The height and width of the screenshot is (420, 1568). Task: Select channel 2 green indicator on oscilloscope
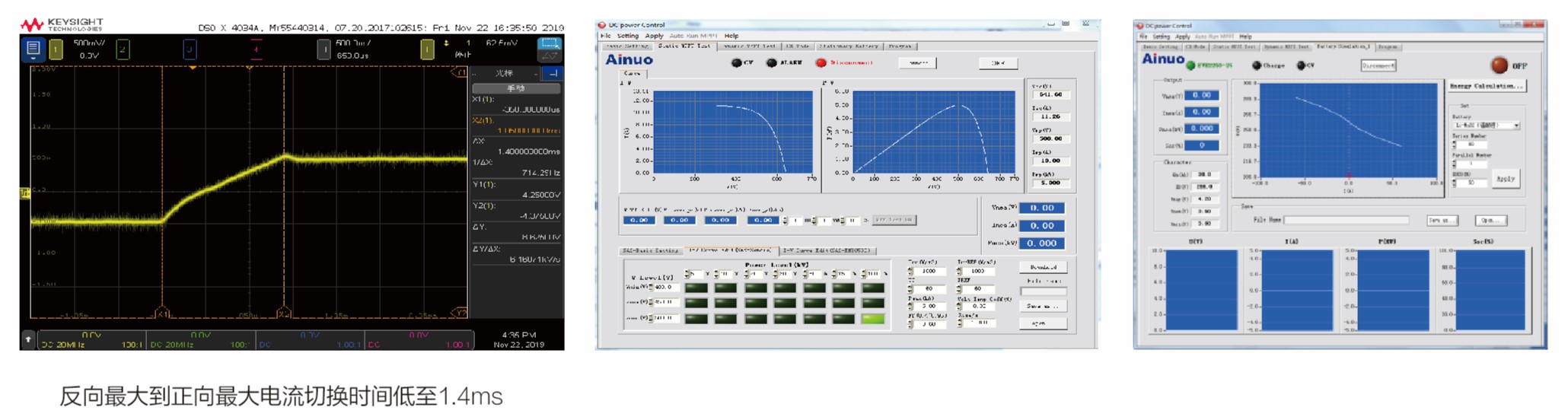123,49
